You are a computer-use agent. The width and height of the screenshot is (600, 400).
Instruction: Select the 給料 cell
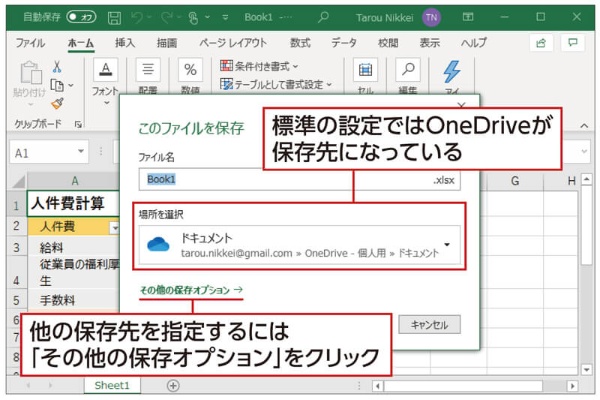coord(73,247)
